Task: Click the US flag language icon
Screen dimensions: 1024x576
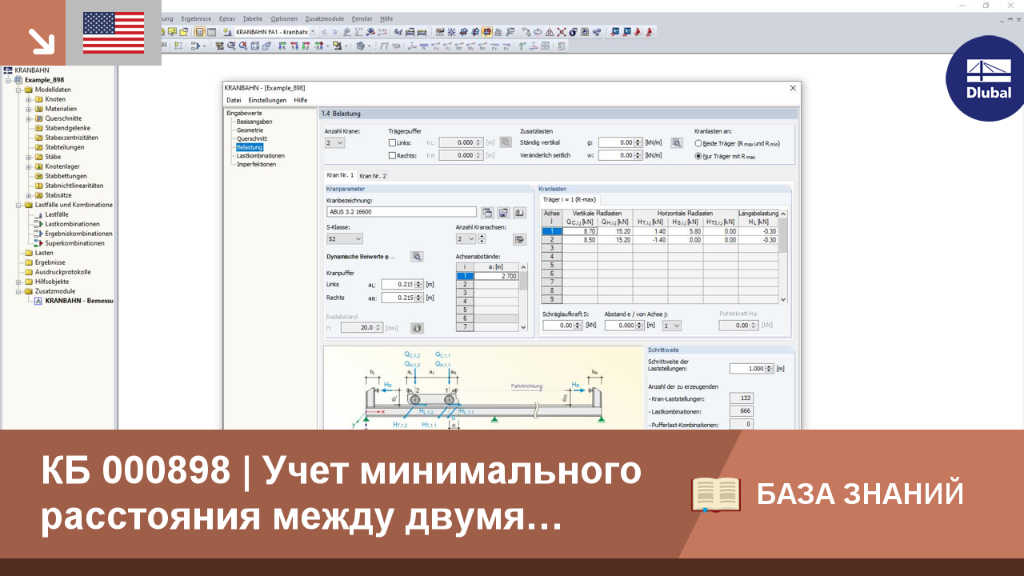Action: pos(114,33)
